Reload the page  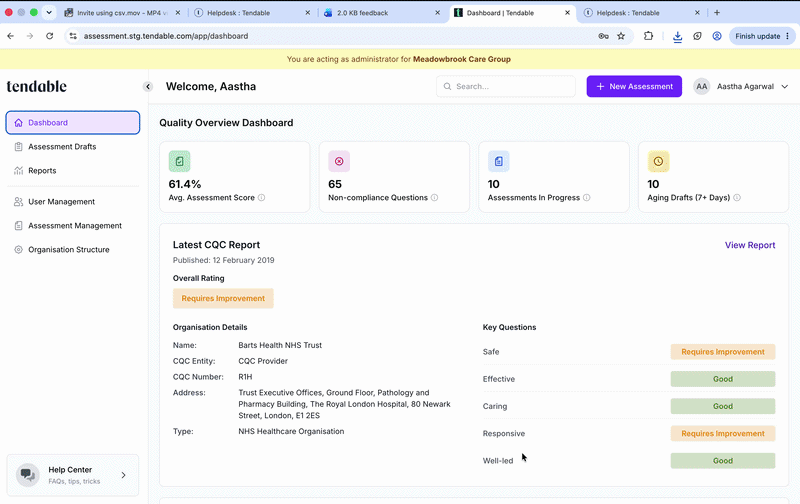coord(49,36)
